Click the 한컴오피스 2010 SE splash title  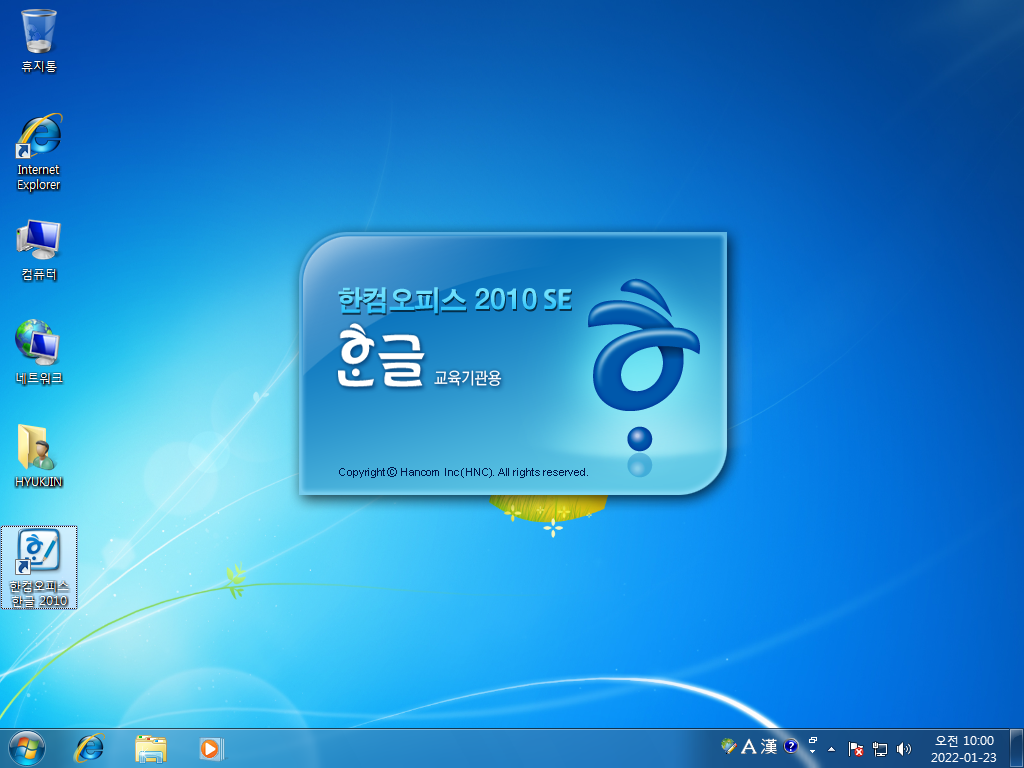[x=455, y=300]
